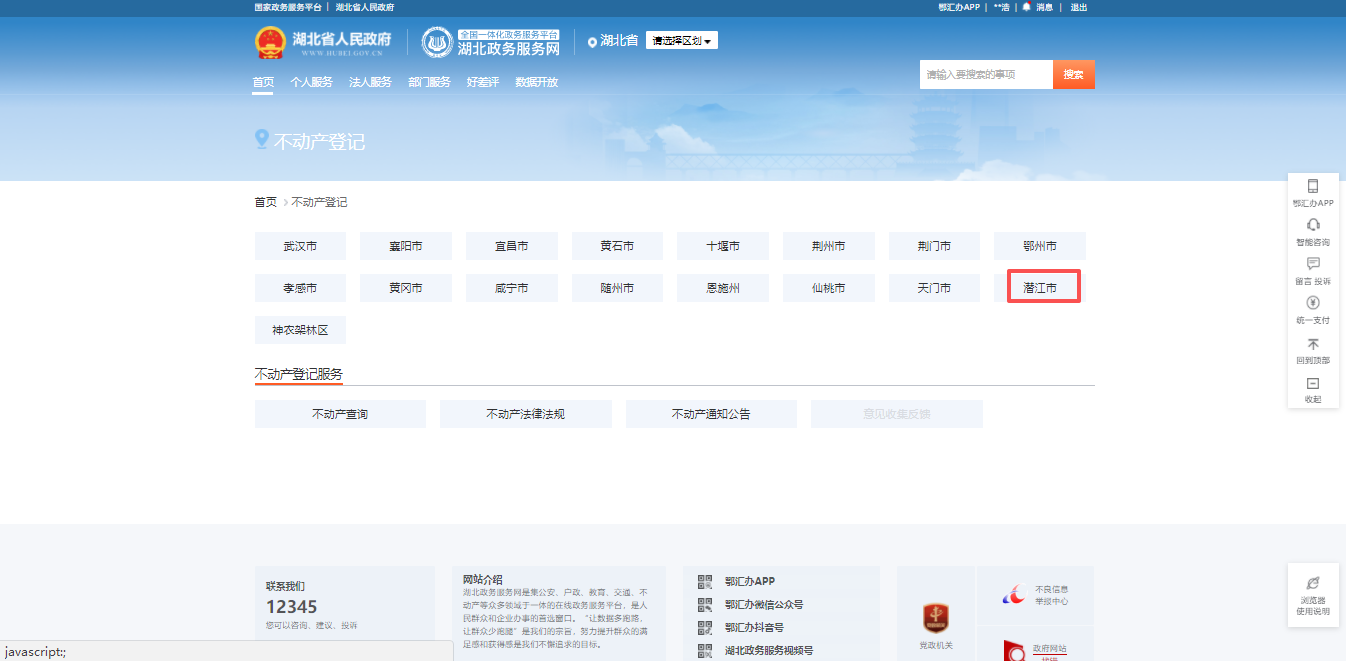Click the 党政机关 emblem icon in footer
Screen dimensions: 1346x661
pyautogui.click(x=935, y=617)
